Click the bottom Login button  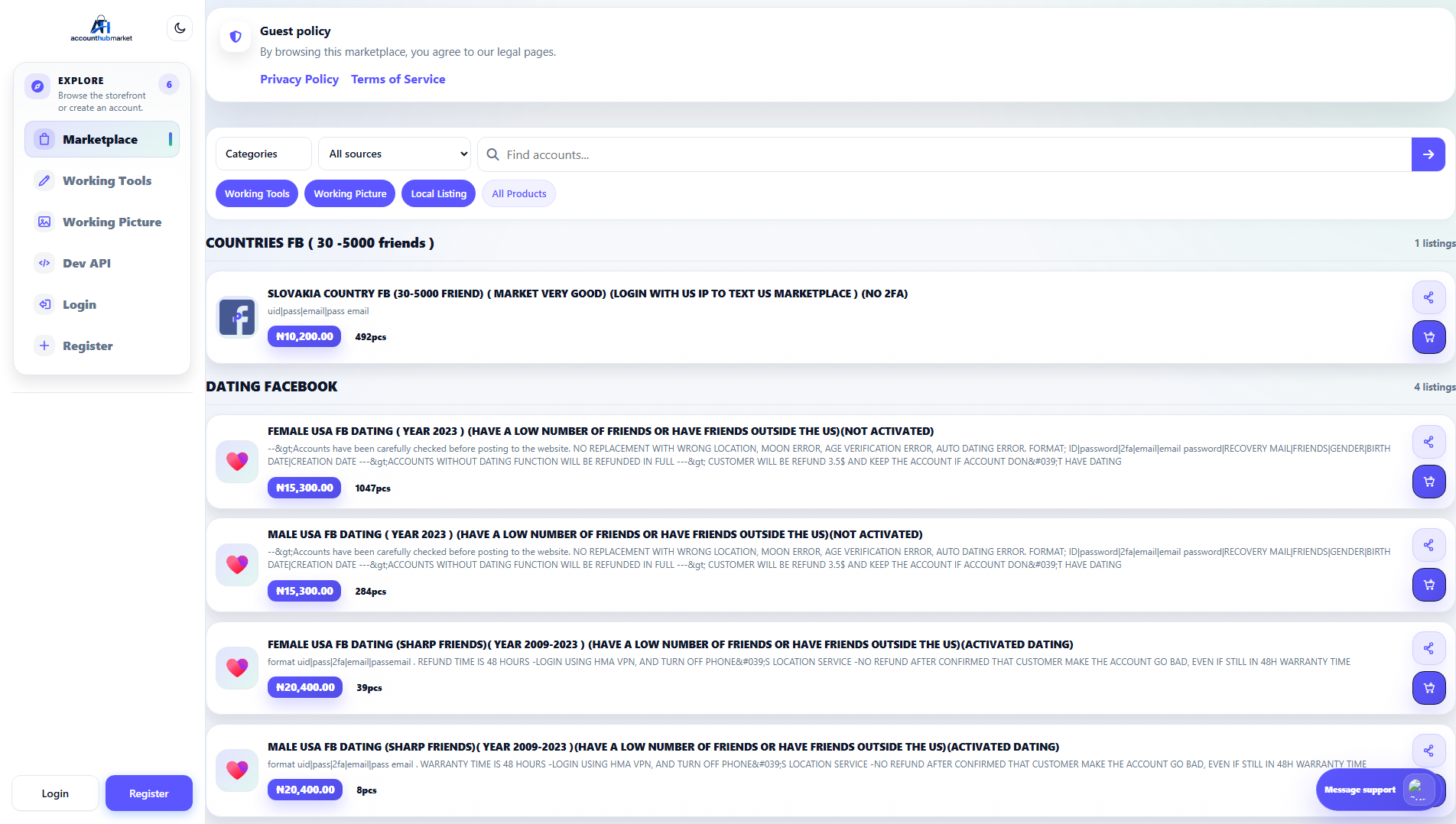(x=55, y=793)
